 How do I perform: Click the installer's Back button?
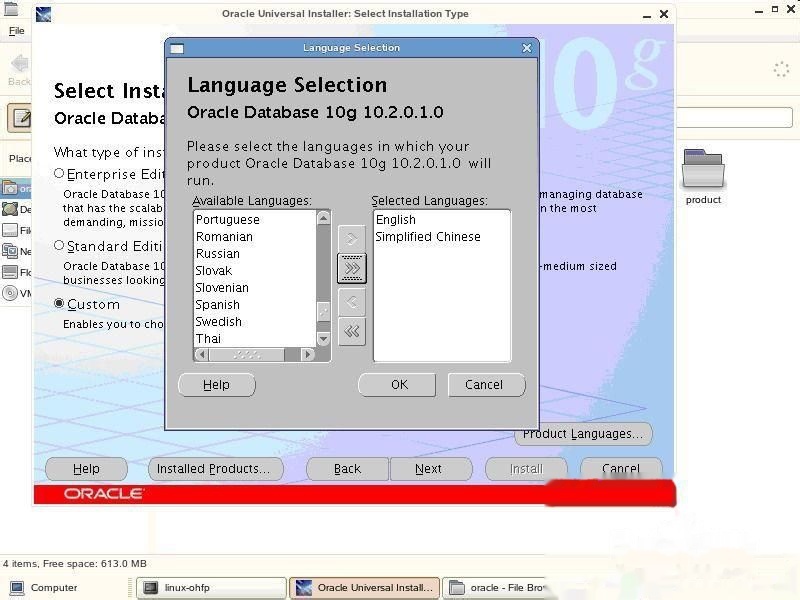pos(347,469)
